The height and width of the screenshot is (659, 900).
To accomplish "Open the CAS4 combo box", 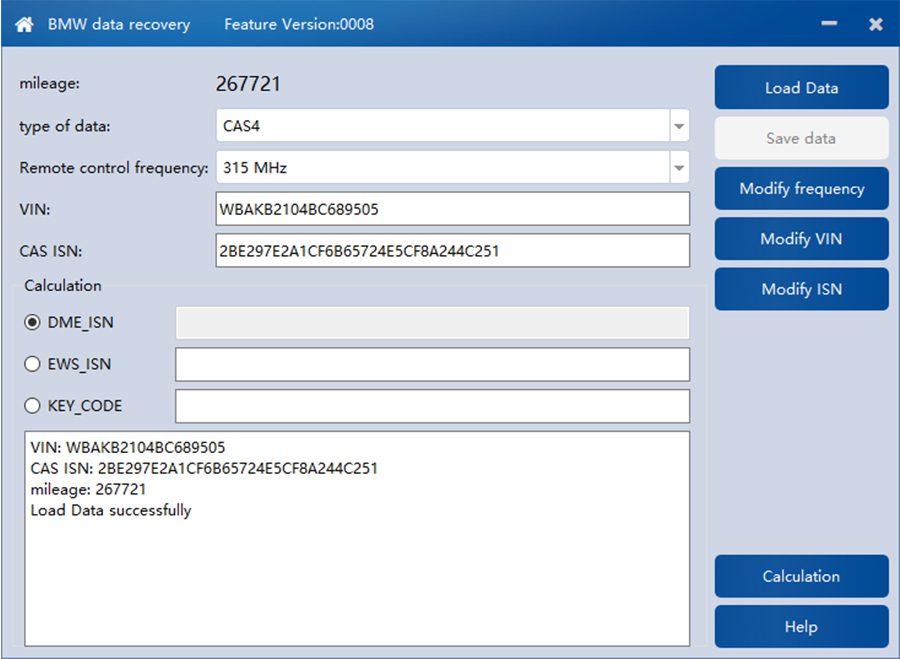I will (452, 126).
